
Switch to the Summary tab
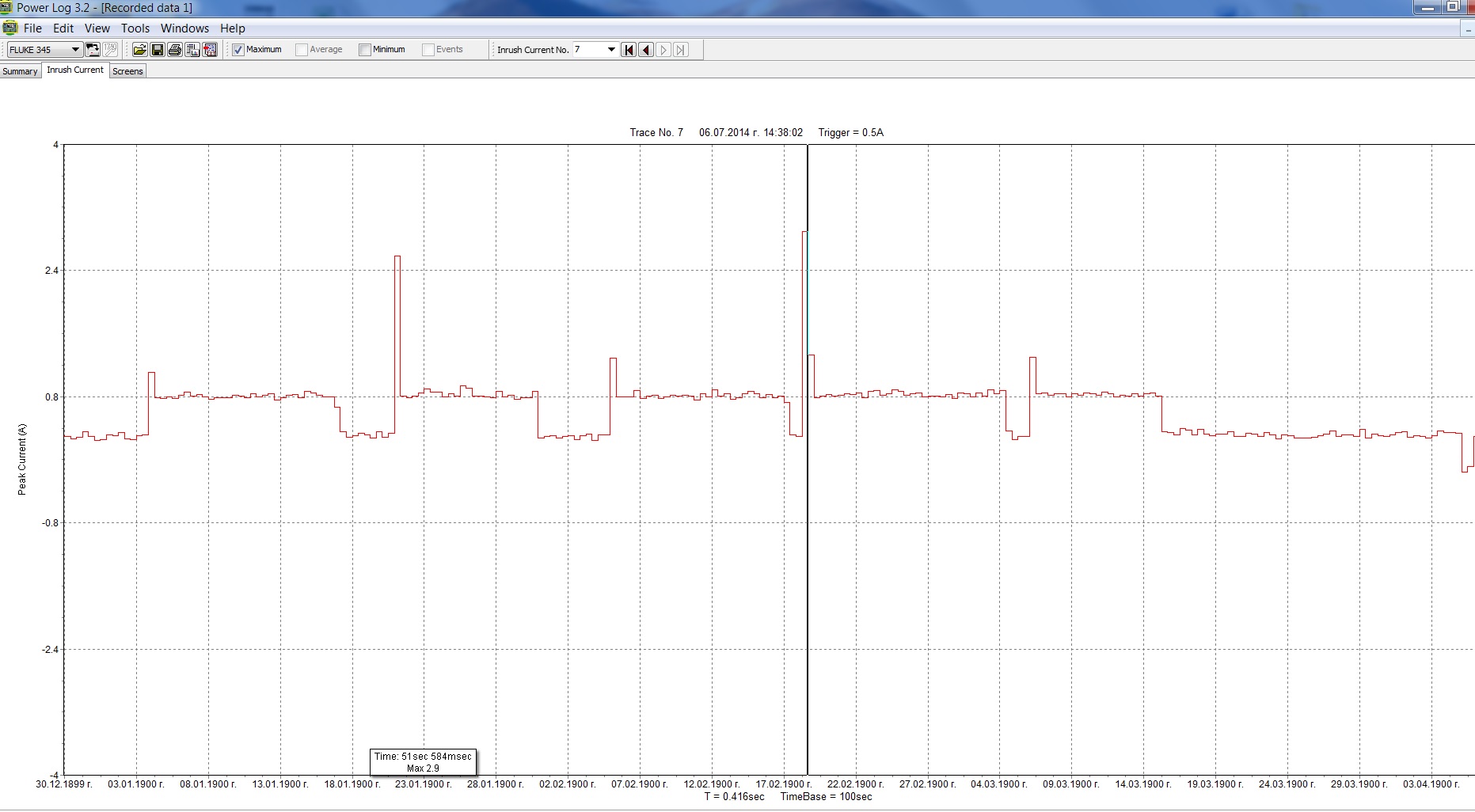pos(20,71)
